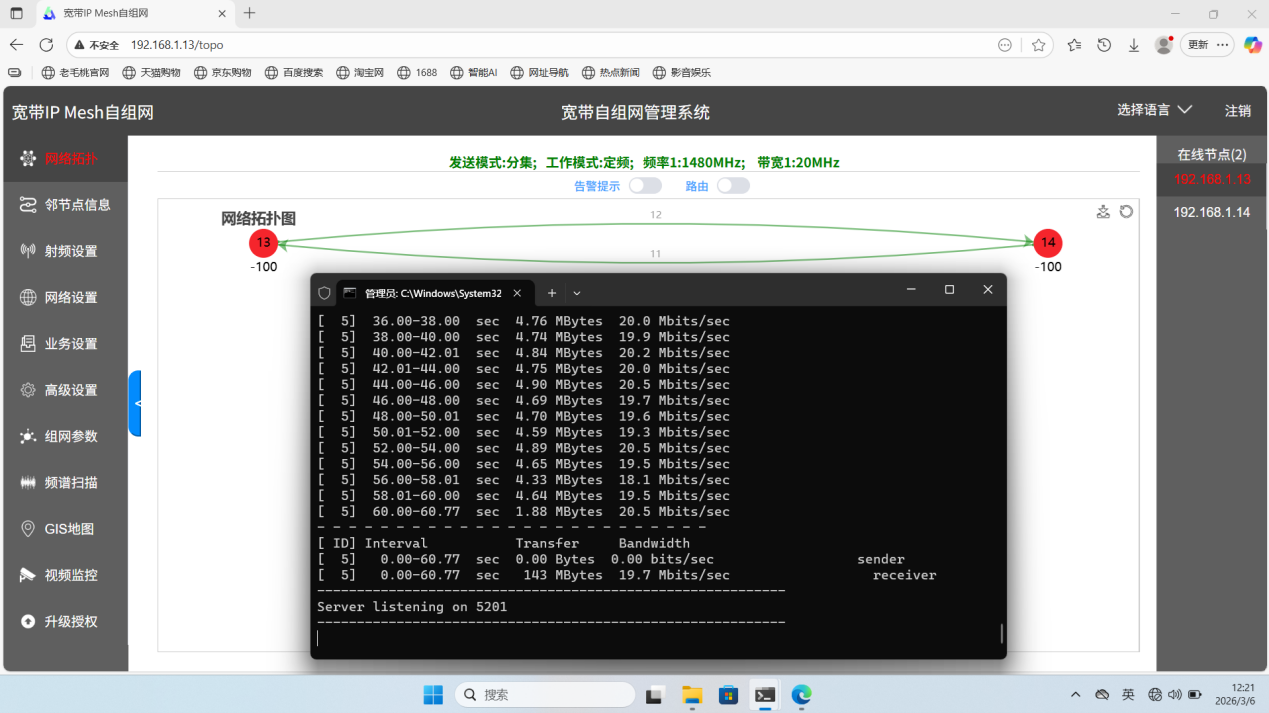Click the 业务设置 sidebar icon

tap(28, 343)
